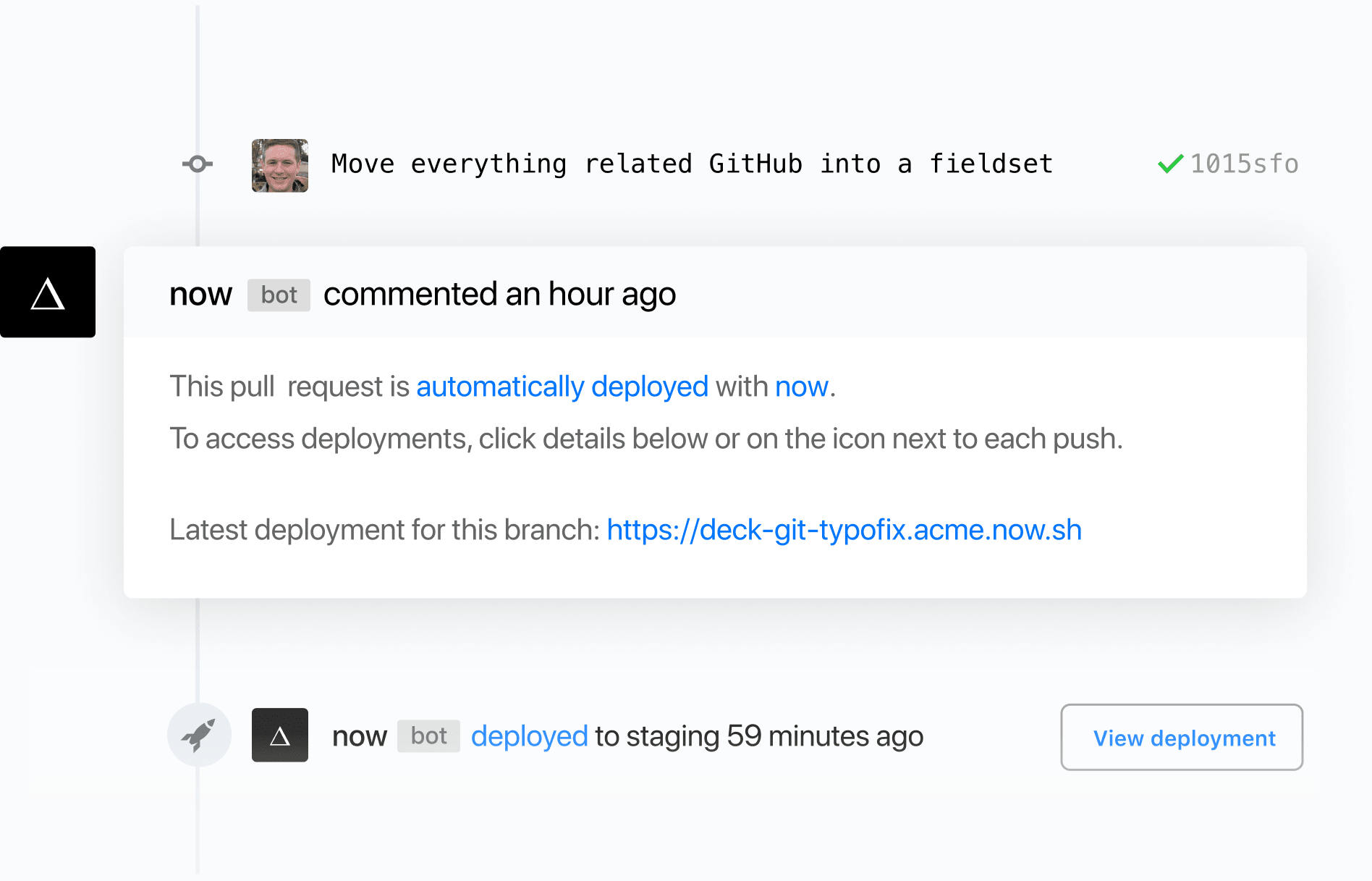
Task: Click the small now triangle avatar
Action: 280,735
